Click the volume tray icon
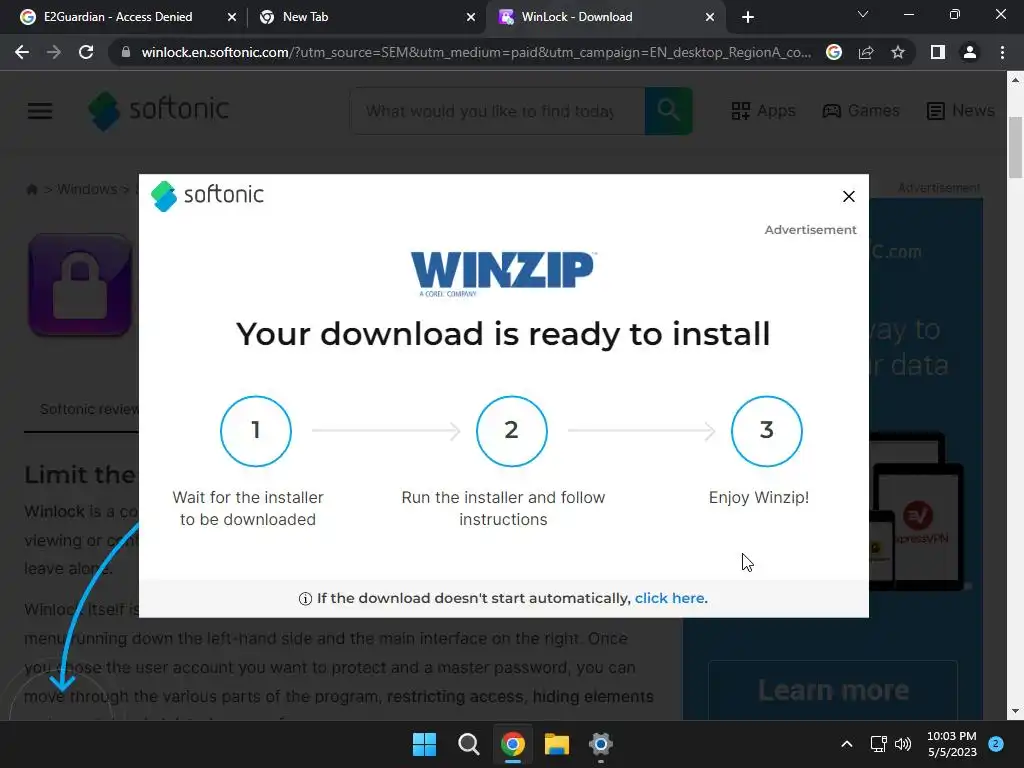Viewport: 1024px width, 768px height. click(903, 744)
